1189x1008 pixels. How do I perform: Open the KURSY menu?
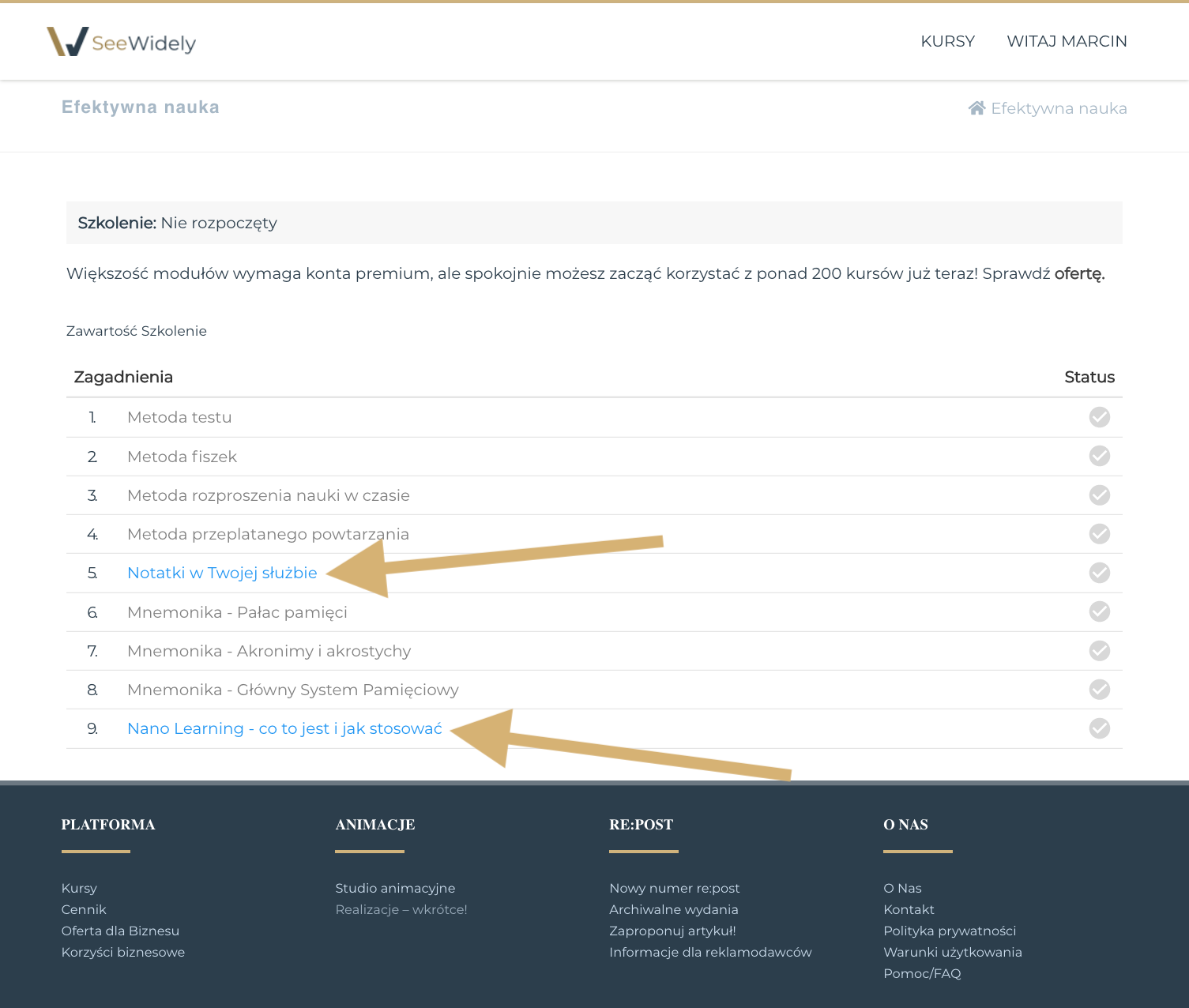(x=947, y=41)
